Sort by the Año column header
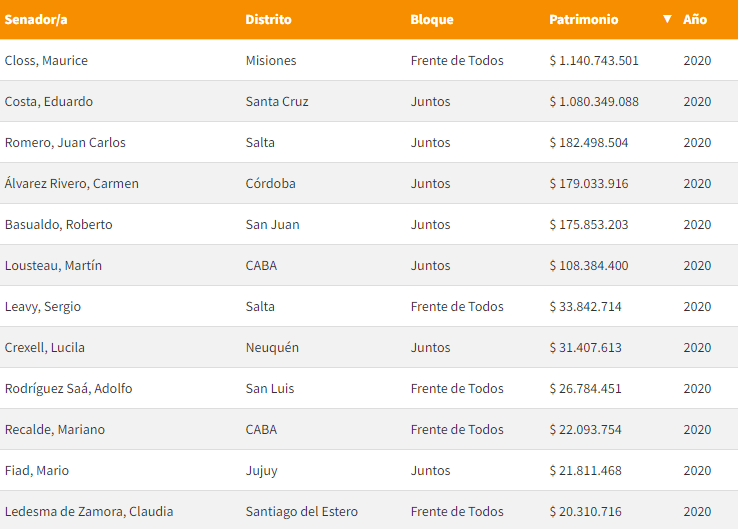Screen dimensions: 739x529 point(694,19)
